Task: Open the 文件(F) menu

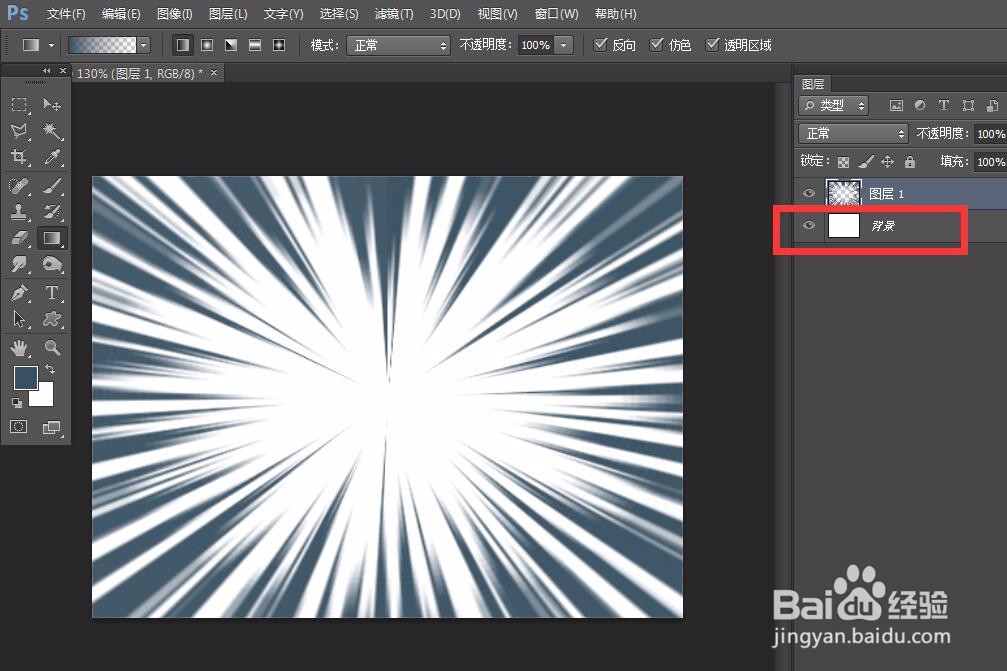Action: 66,13
